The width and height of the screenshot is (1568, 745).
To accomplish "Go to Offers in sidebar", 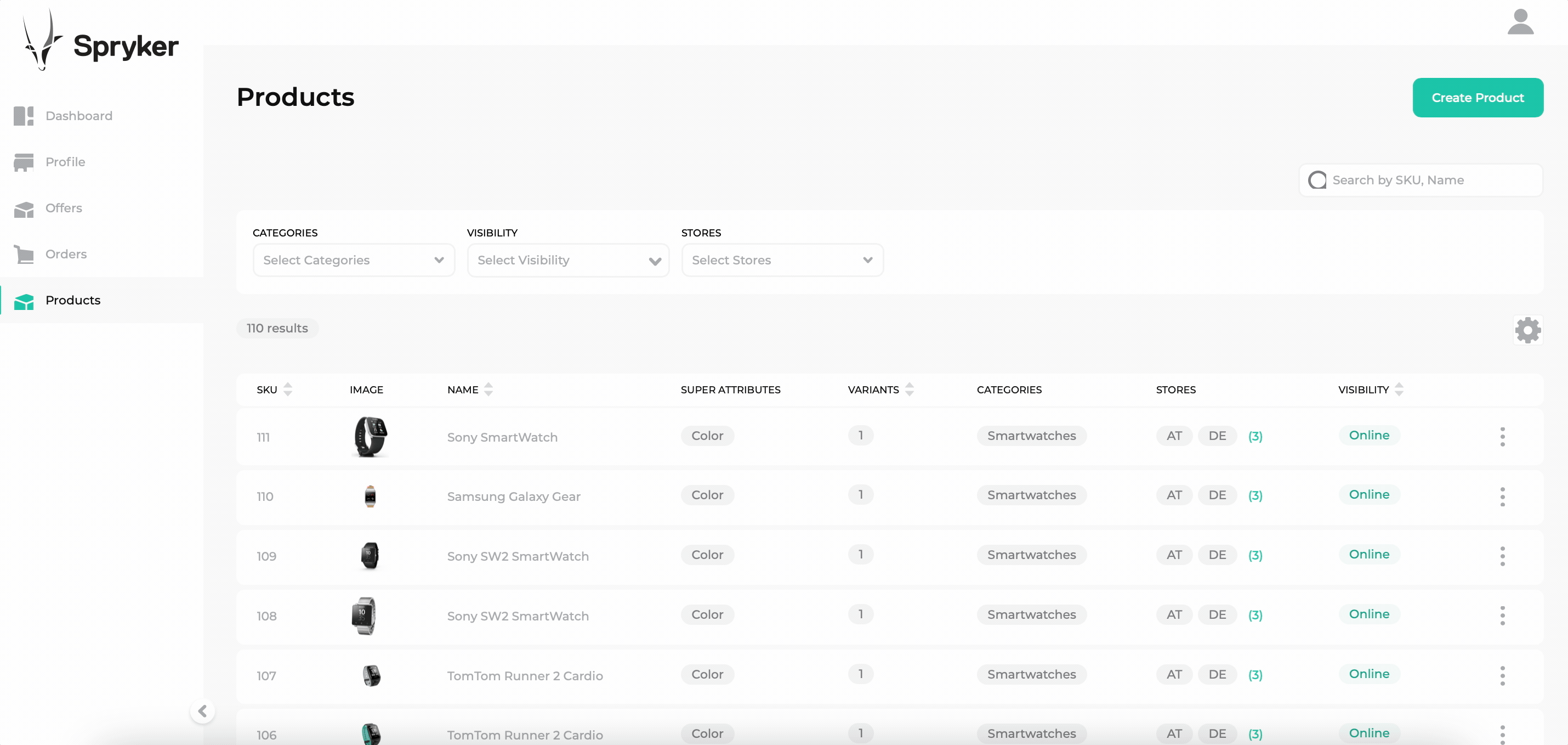I will coord(101,208).
